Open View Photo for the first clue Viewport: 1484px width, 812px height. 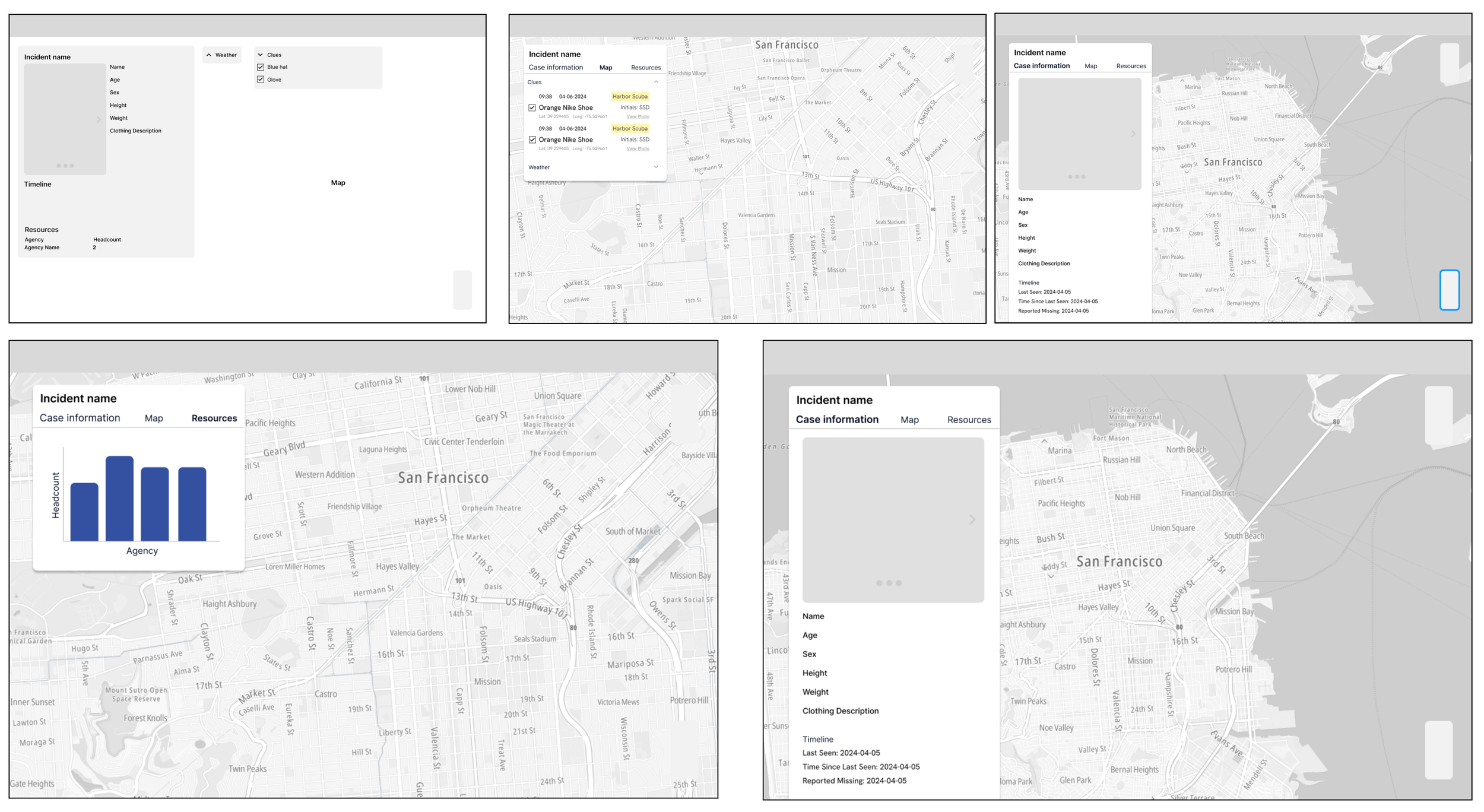[x=638, y=116]
